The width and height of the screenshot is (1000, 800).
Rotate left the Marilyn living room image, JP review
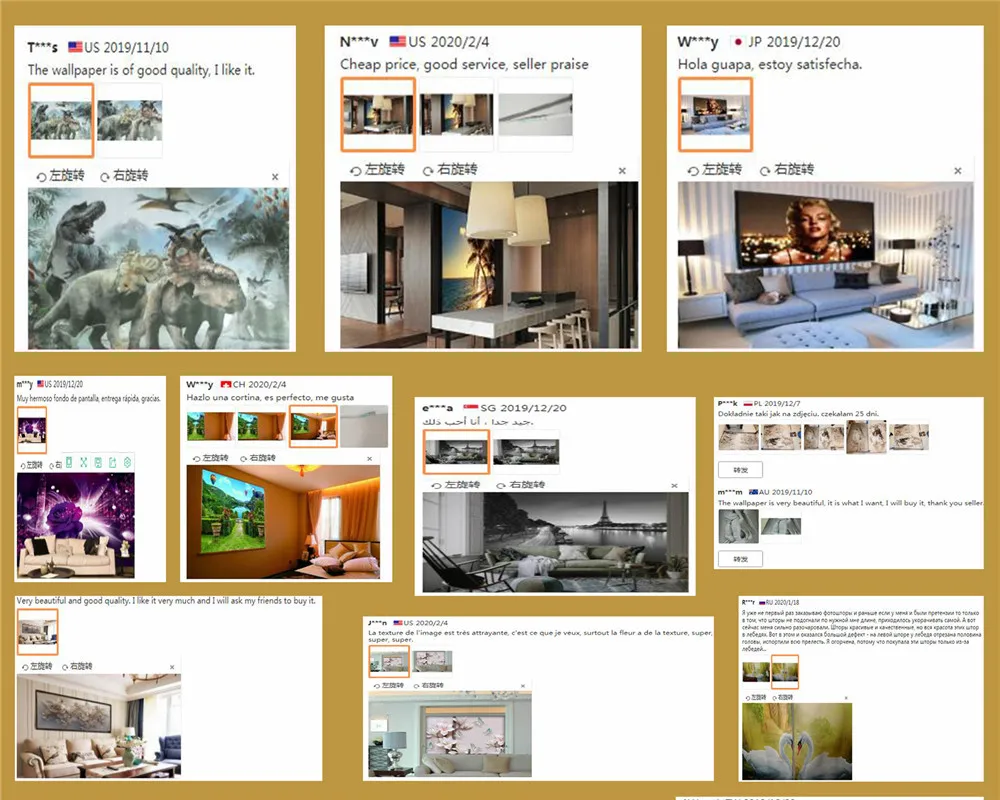point(714,170)
